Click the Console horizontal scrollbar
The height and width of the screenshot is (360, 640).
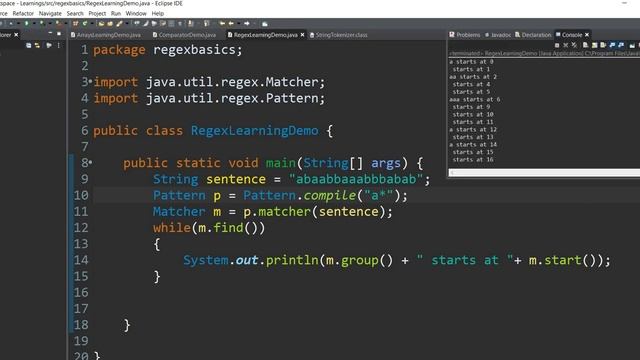coord(544,173)
